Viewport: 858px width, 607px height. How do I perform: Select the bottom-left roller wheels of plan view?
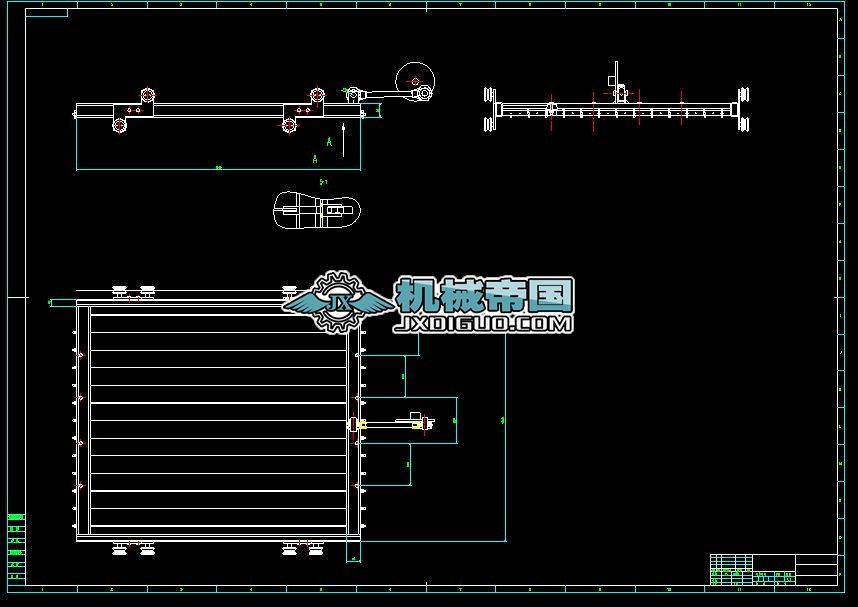133,548
